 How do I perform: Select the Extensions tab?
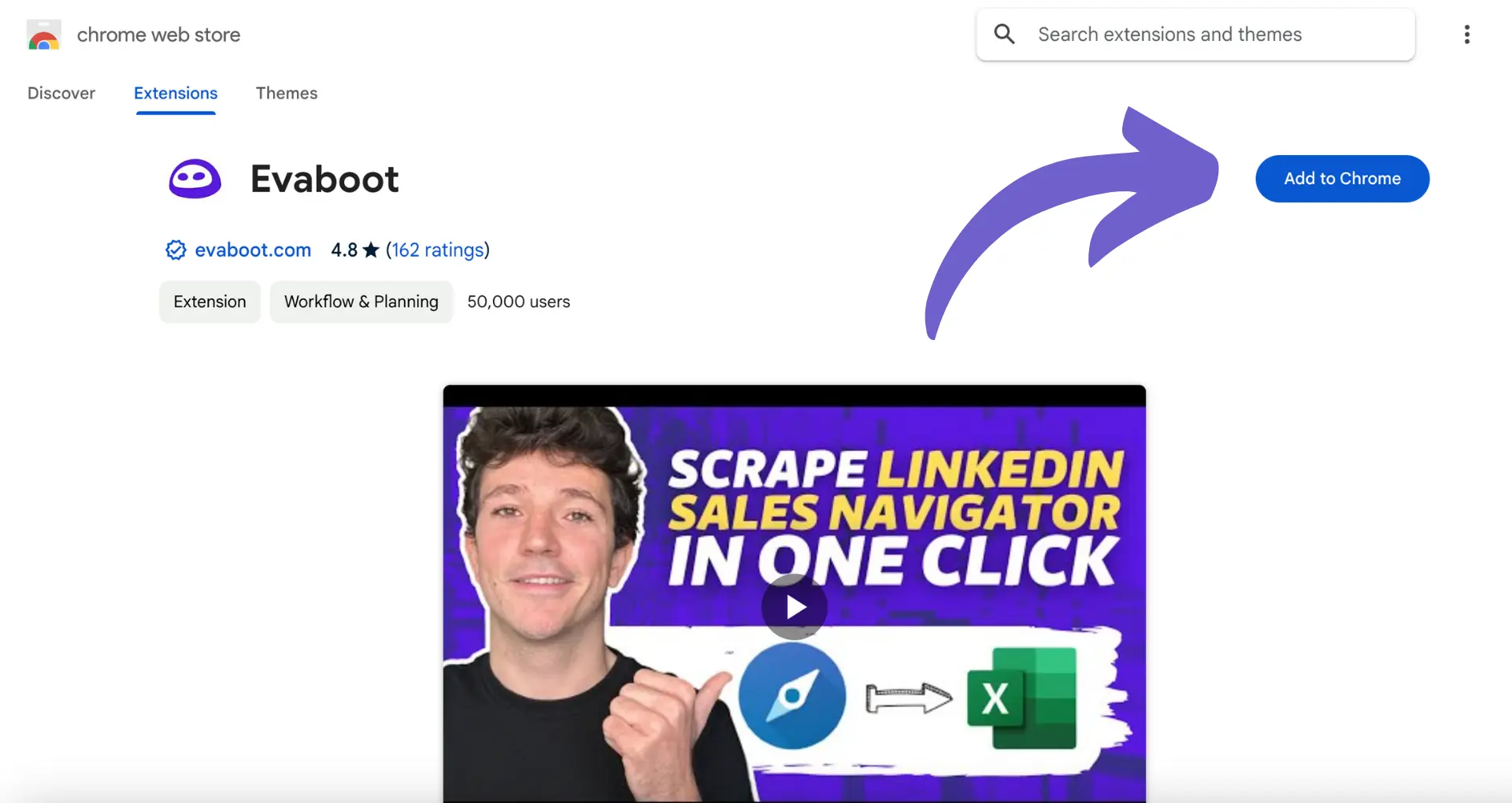176,93
